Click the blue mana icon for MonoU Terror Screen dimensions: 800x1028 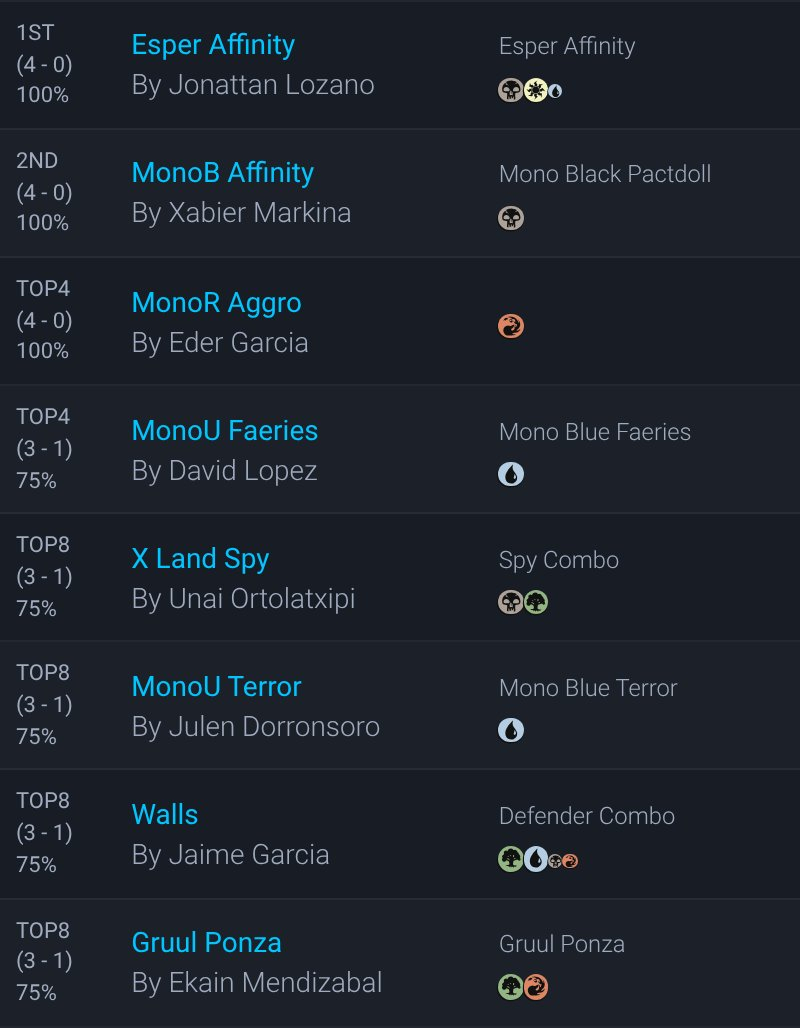[x=511, y=730]
